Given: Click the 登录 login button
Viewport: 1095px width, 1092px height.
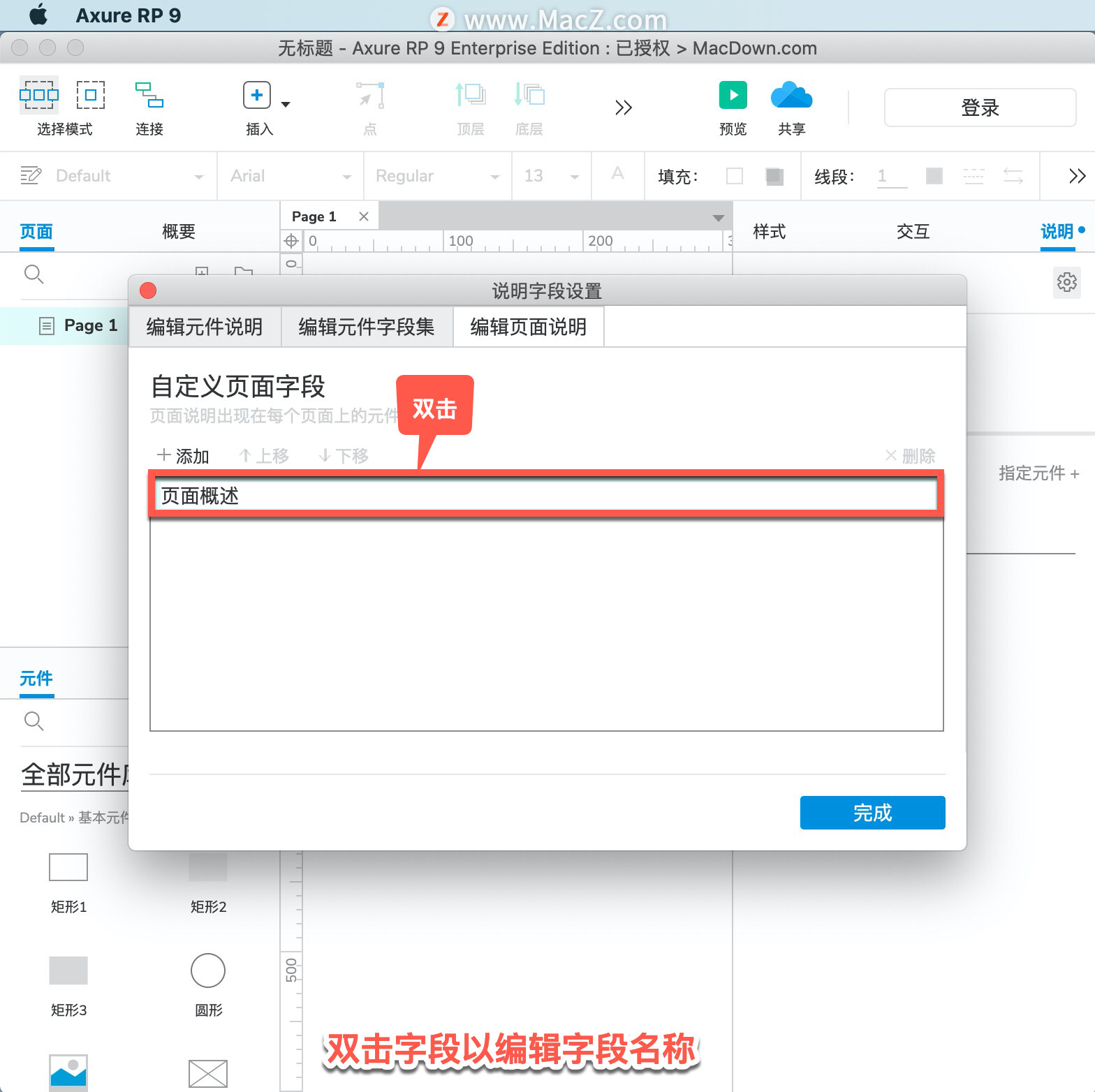Looking at the screenshot, I should click(980, 108).
